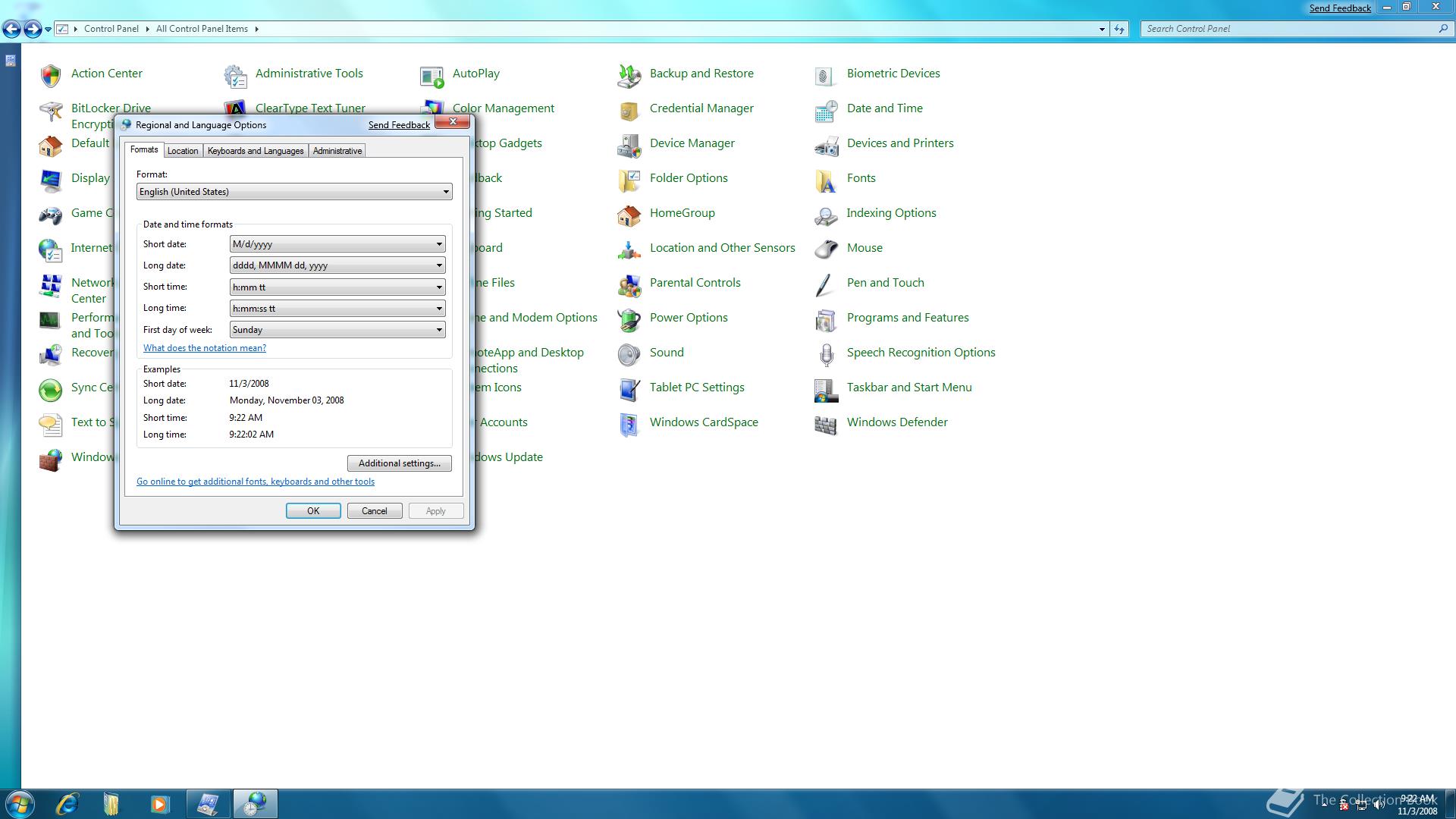Expand the All Control Panel Items breadcrumb arrow
The width and height of the screenshot is (1456, 819).
coord(256,29)
